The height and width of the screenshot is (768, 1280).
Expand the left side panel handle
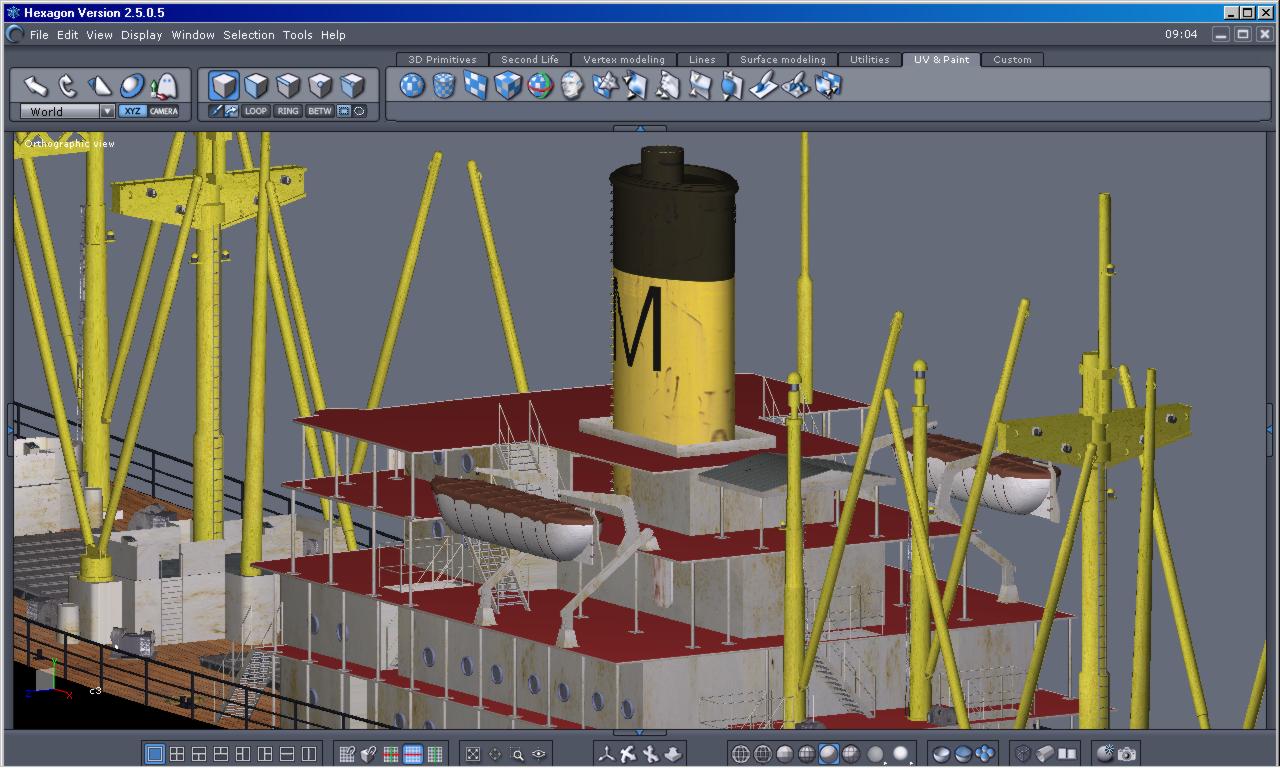[10, 430]
